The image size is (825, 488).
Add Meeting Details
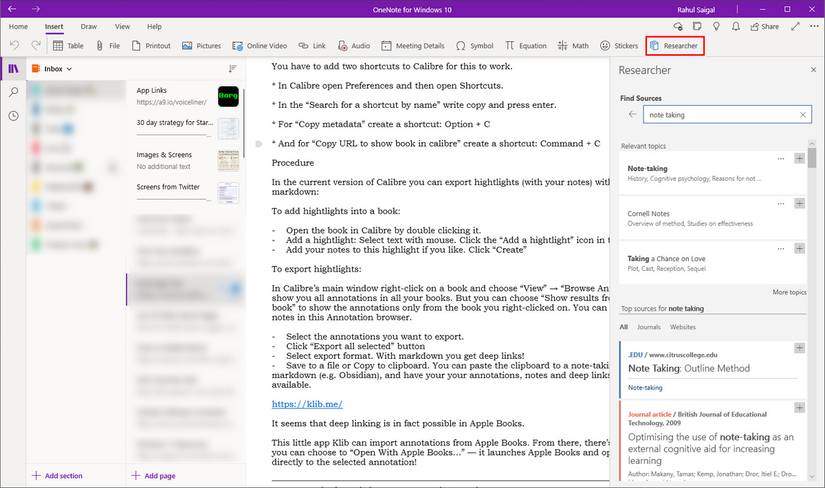[x=413, y=46]
